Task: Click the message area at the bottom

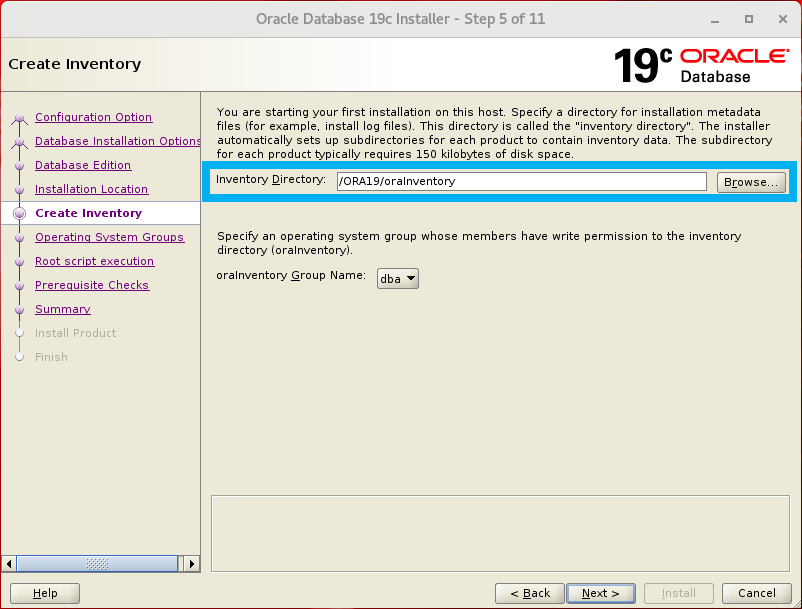Action: pyautogui.click(x=500, y=533)
